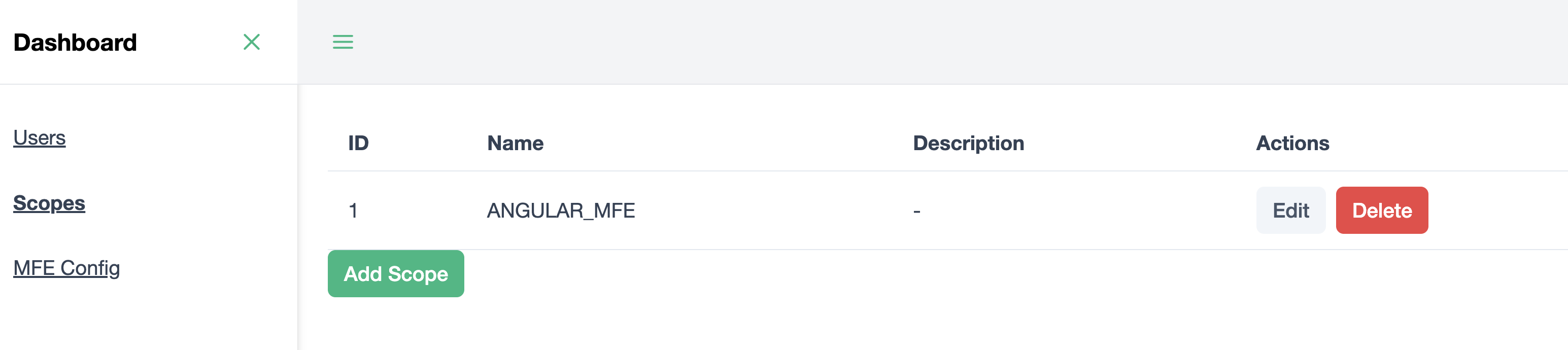Delete the ANGULAR_MFE scope
The image size is (1568, 350).
1381,211
